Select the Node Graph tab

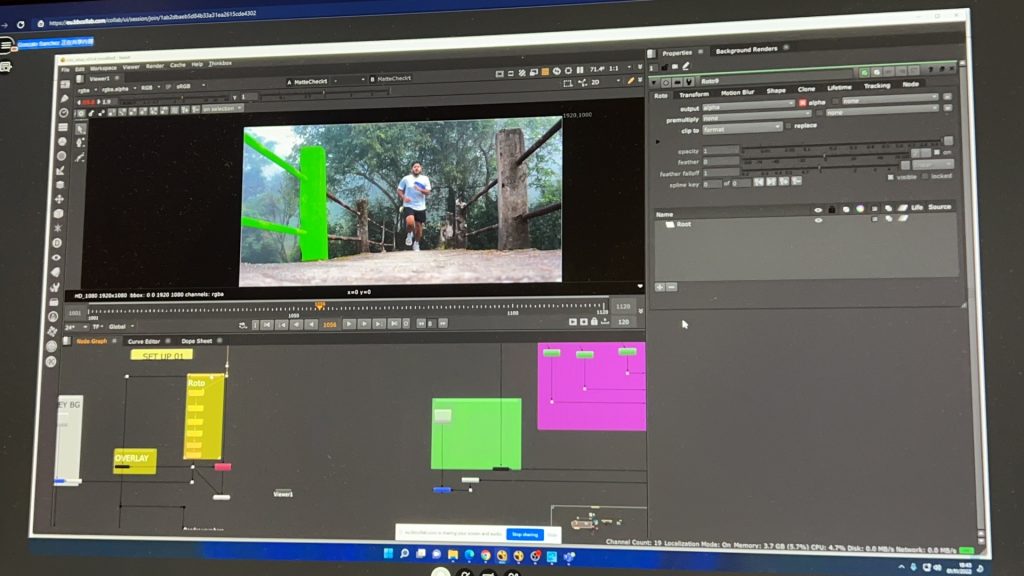[x=91, y=342]
